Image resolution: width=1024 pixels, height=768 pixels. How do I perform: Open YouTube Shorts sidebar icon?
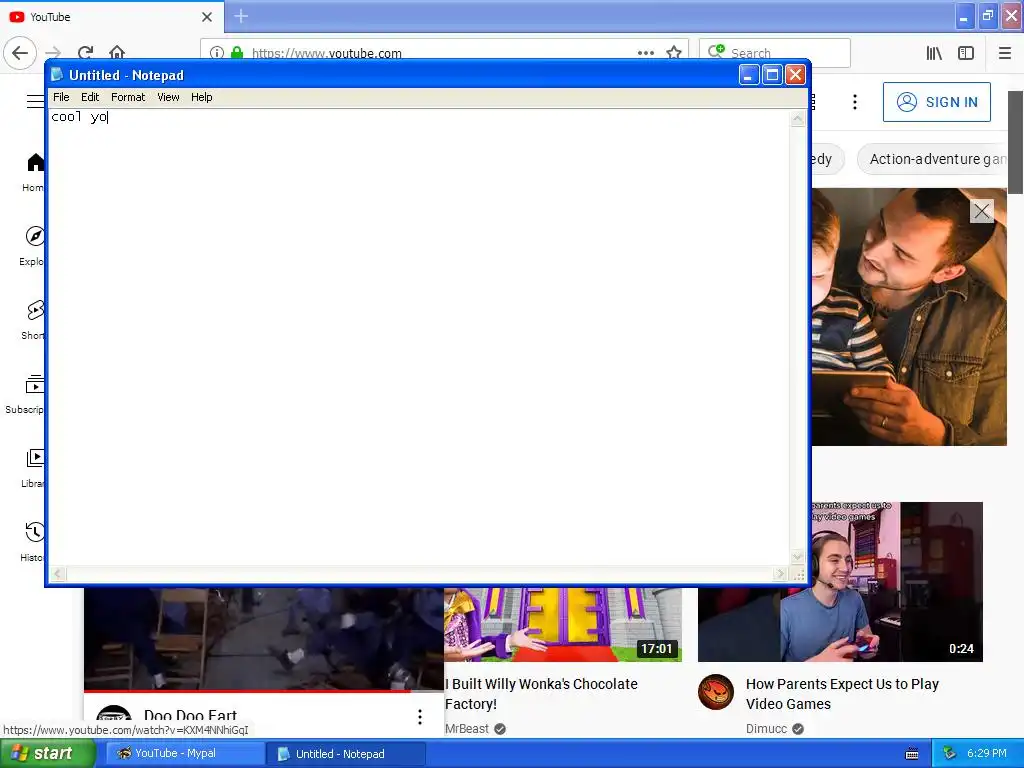(x=33, y=319)
